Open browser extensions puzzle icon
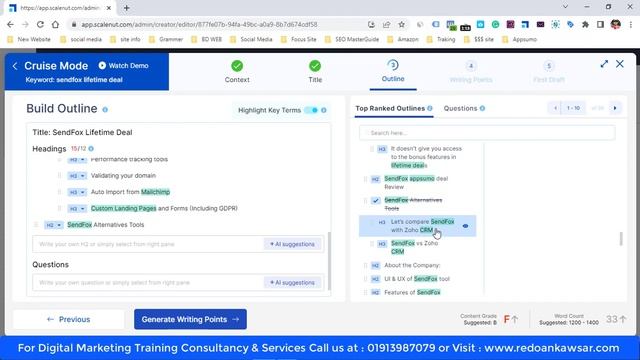The image size is (640, 360). (x=585, y=24)
